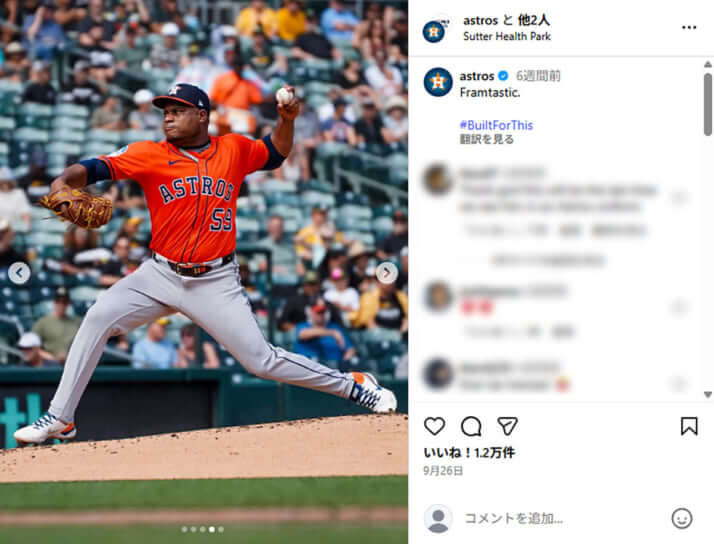Open astros profile picture beside caption
714x544 pixels.
point(438,82)
